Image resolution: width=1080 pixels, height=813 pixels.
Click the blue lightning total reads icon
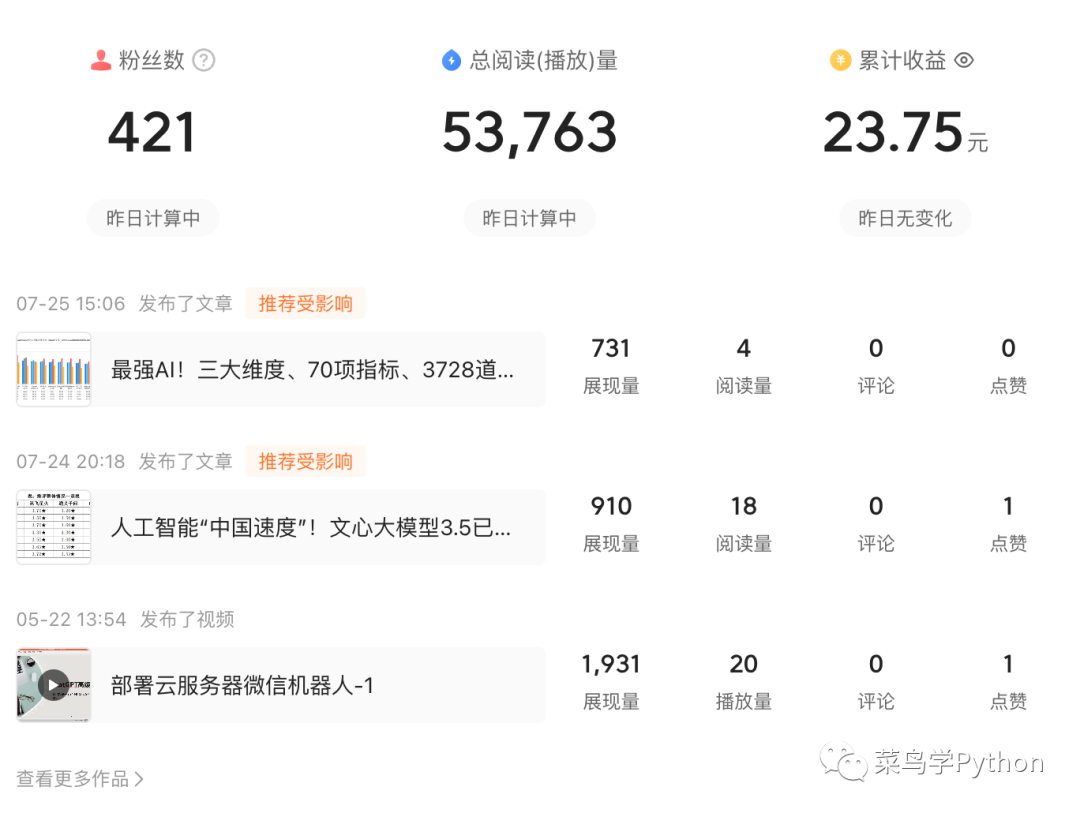click(x=451, y=61)
